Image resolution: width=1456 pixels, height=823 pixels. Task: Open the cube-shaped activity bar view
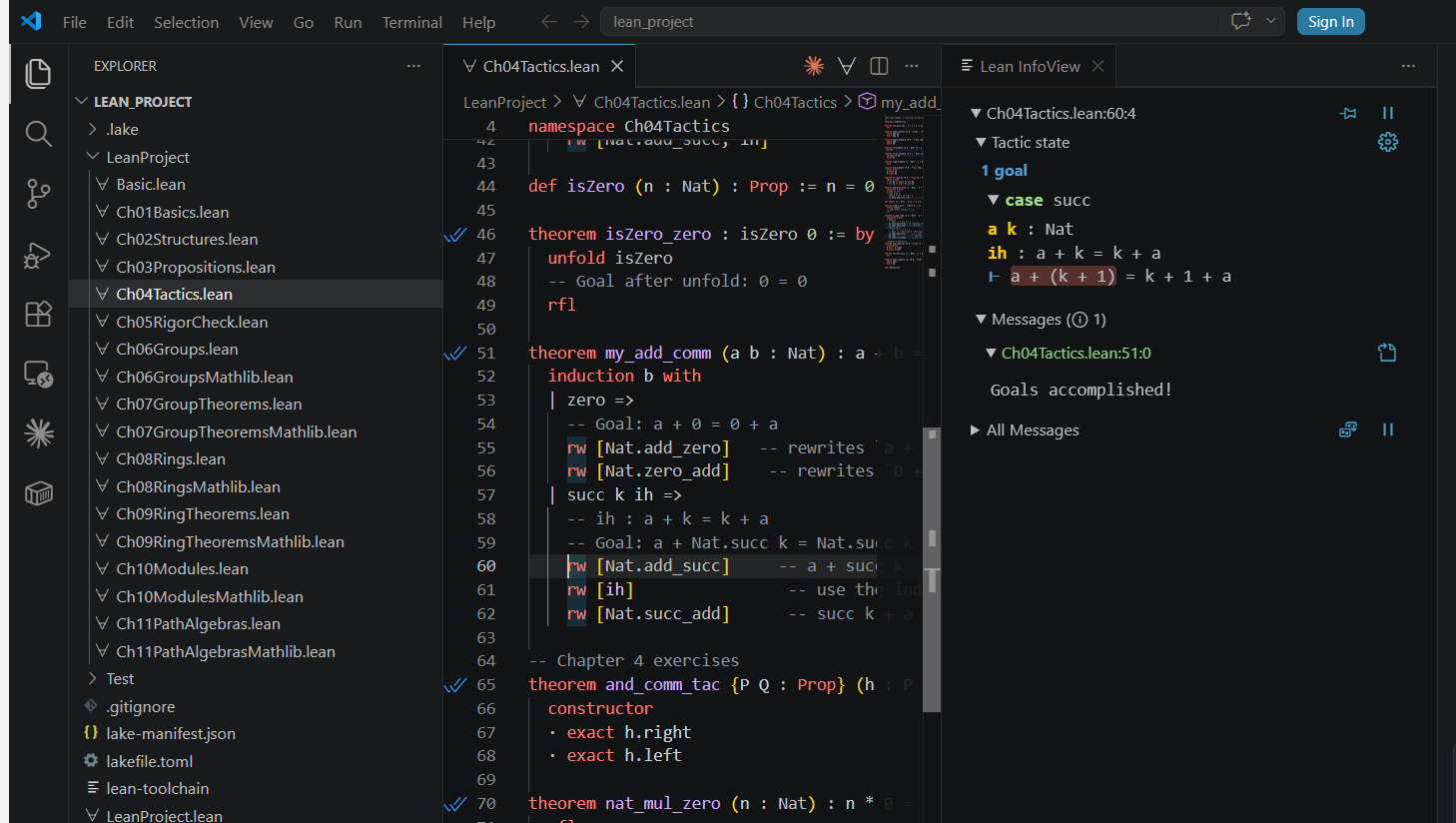click(x=38, y=493)
